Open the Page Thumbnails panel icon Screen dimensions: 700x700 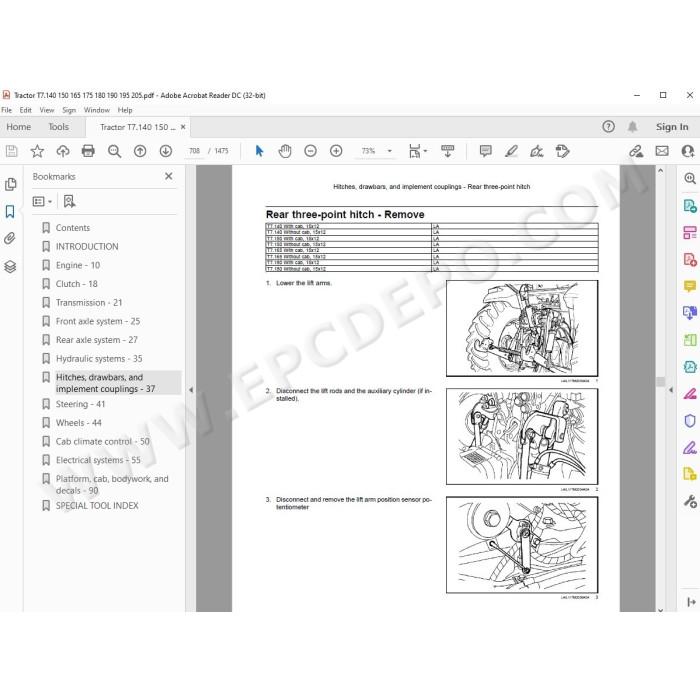pos(11,184)
